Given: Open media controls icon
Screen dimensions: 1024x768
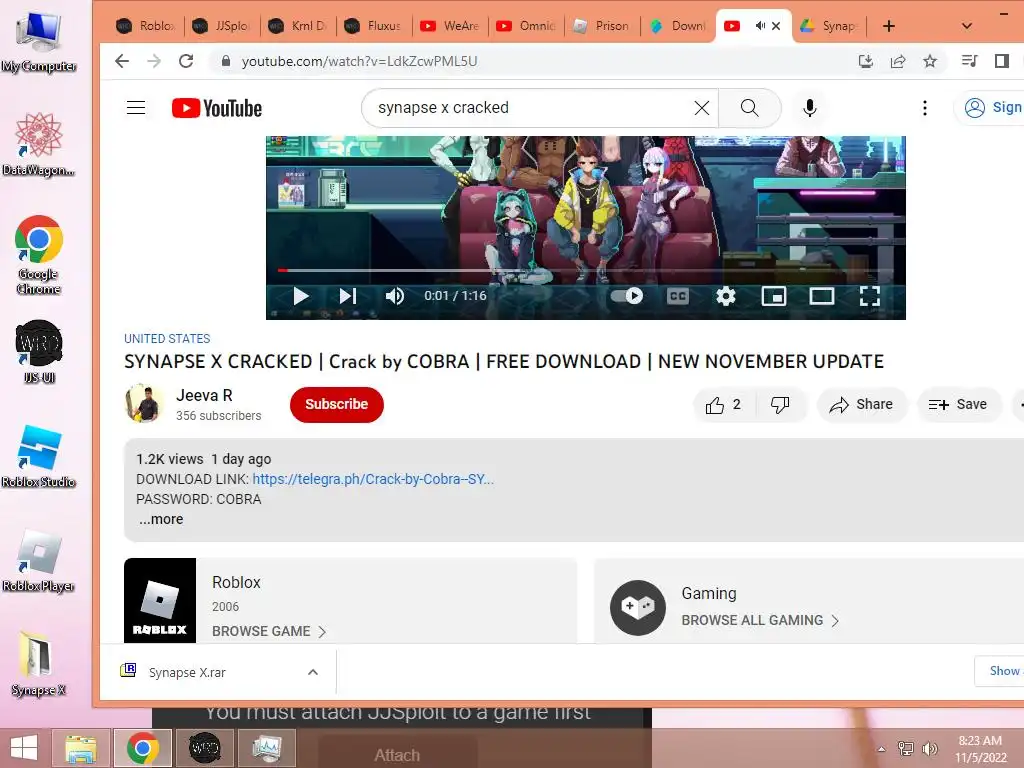Looking at the screenshot, I should click(x=969, y=61).
